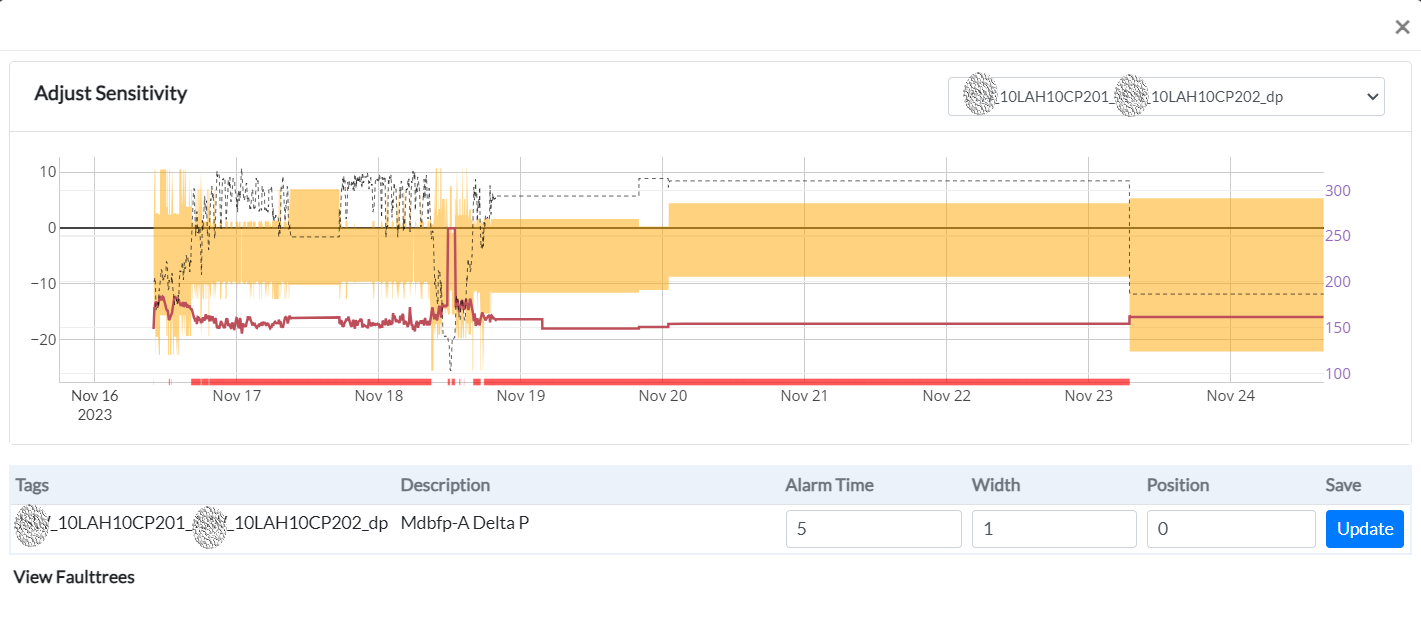Click into the Width input box
This screenshot has height=641, width=1421.
1053,529
